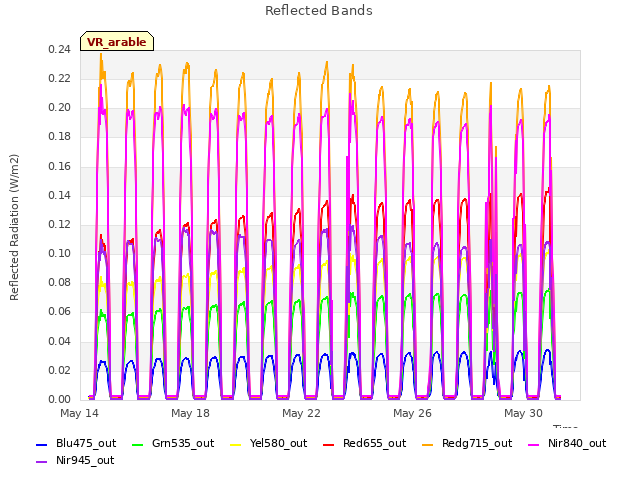Click the green Grn535_out legend color marker
The image size is (640, 480).
point(138,444)
